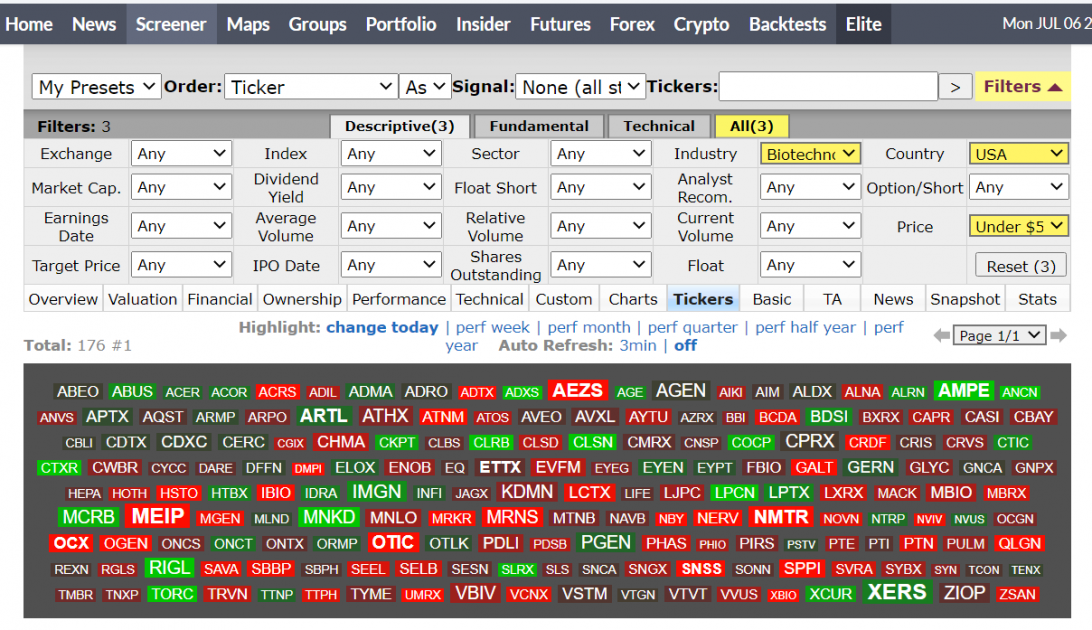Open the XERS ticker
The image size is (1092, 630).
point(897,592)
